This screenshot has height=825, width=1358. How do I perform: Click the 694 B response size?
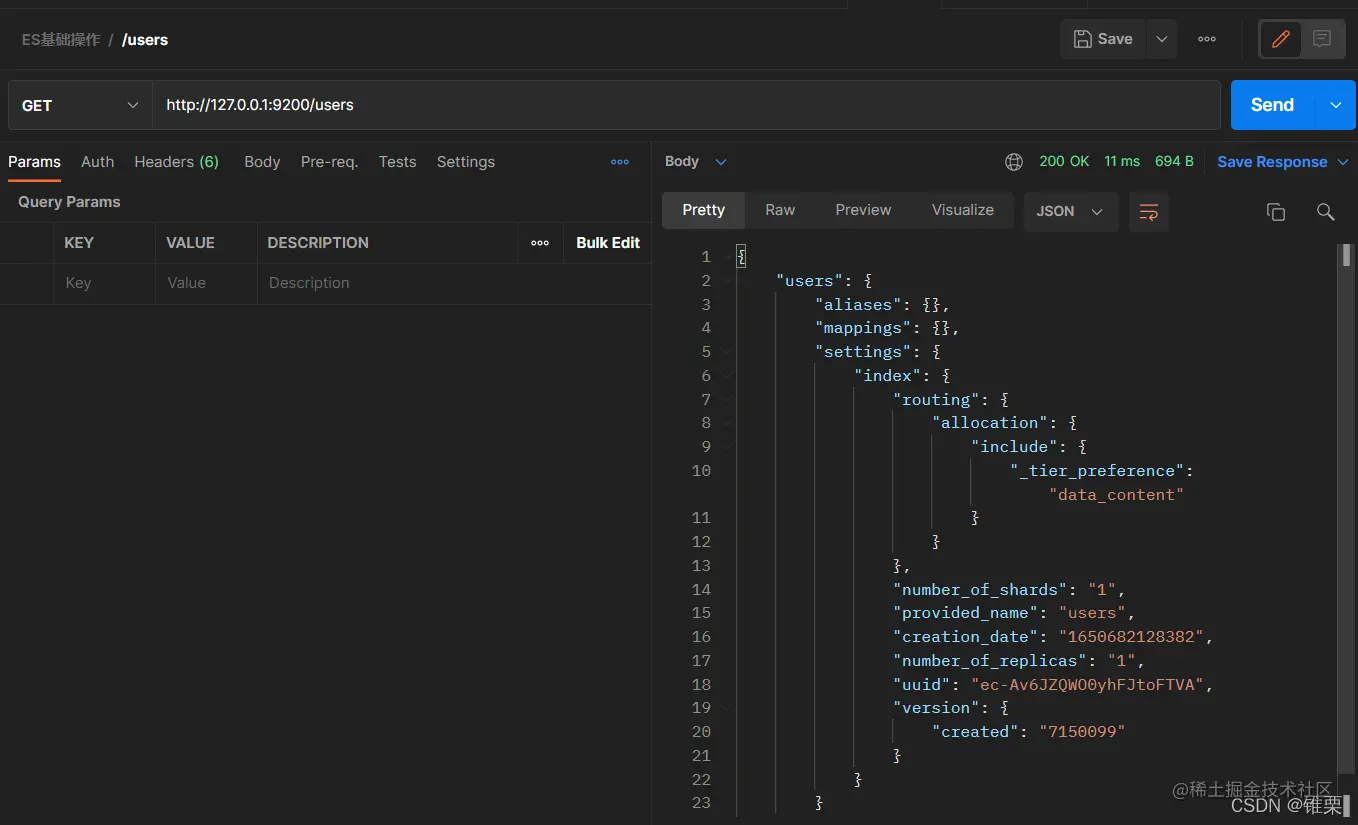click(x=1174, y=161)
